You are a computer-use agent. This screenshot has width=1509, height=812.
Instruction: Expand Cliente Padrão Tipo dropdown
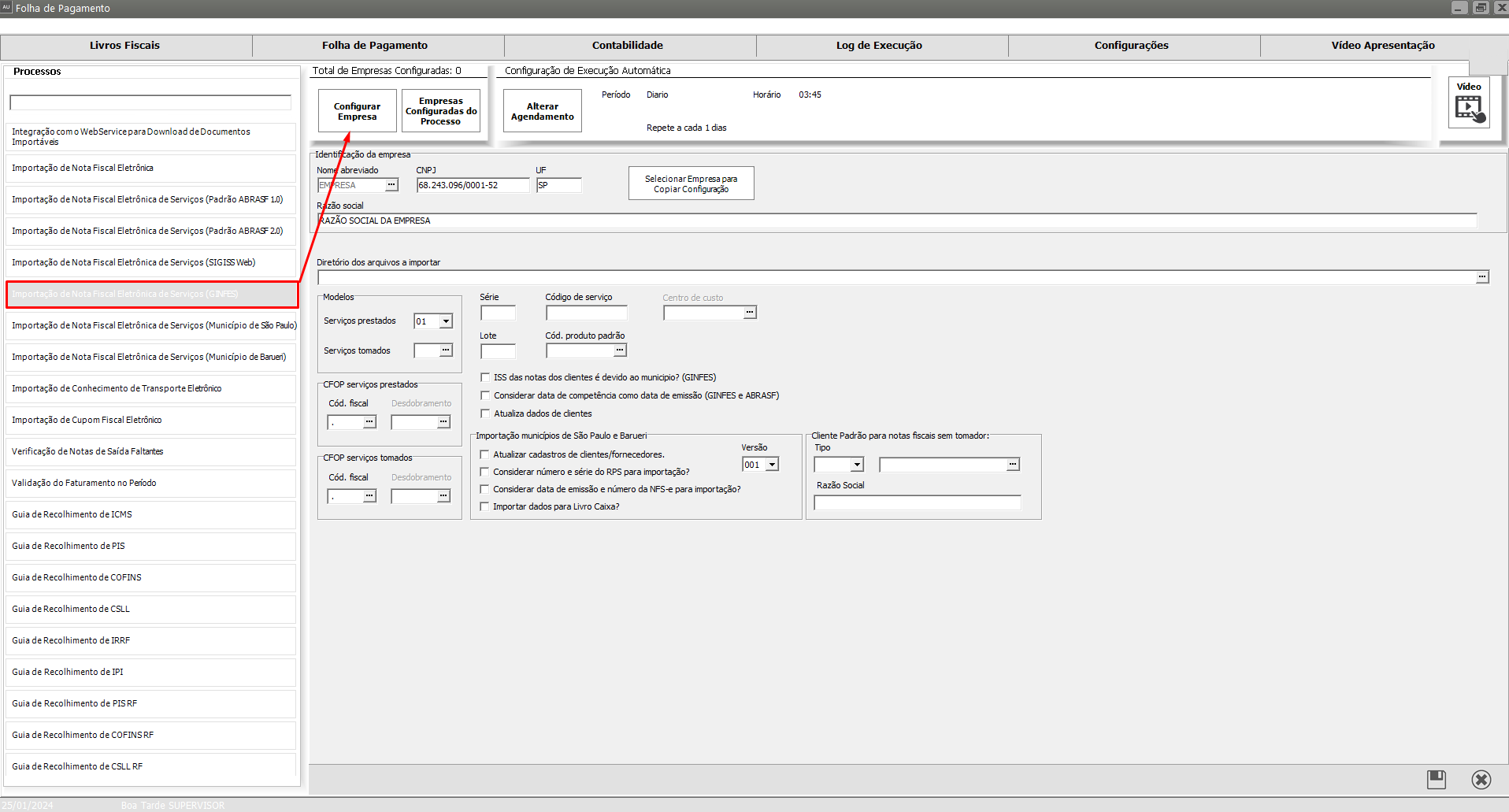[857, 465]
